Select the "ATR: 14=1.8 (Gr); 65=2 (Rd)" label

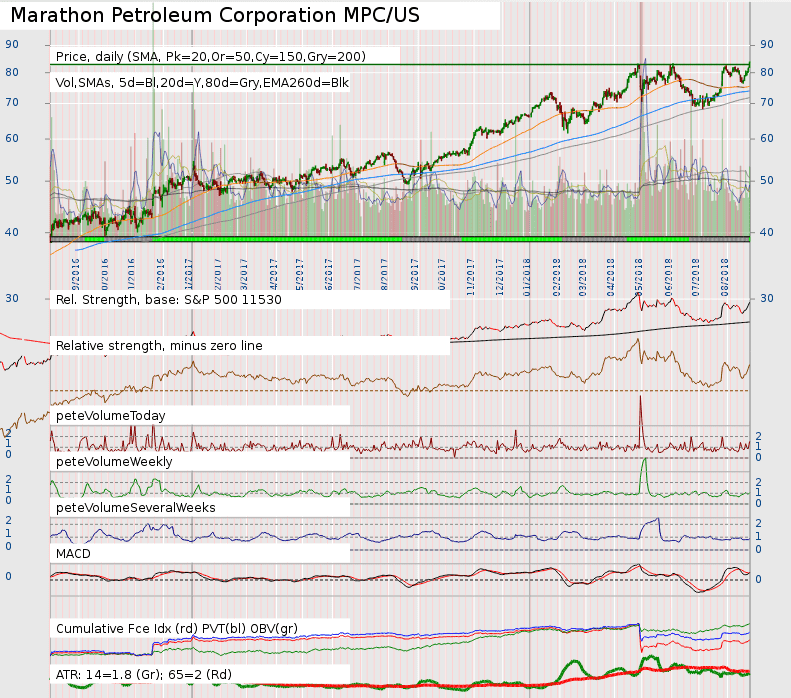pos(143,674)
